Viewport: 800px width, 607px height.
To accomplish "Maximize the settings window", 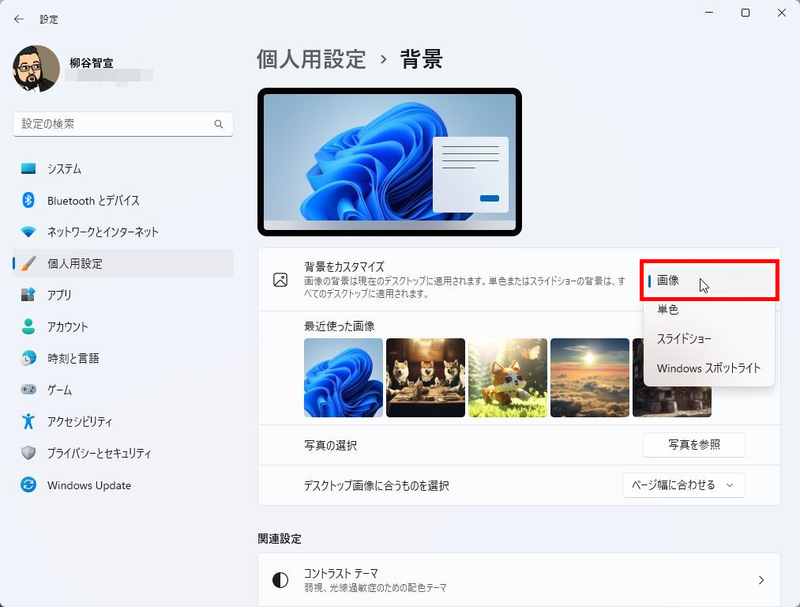I will tap(745, 13).
